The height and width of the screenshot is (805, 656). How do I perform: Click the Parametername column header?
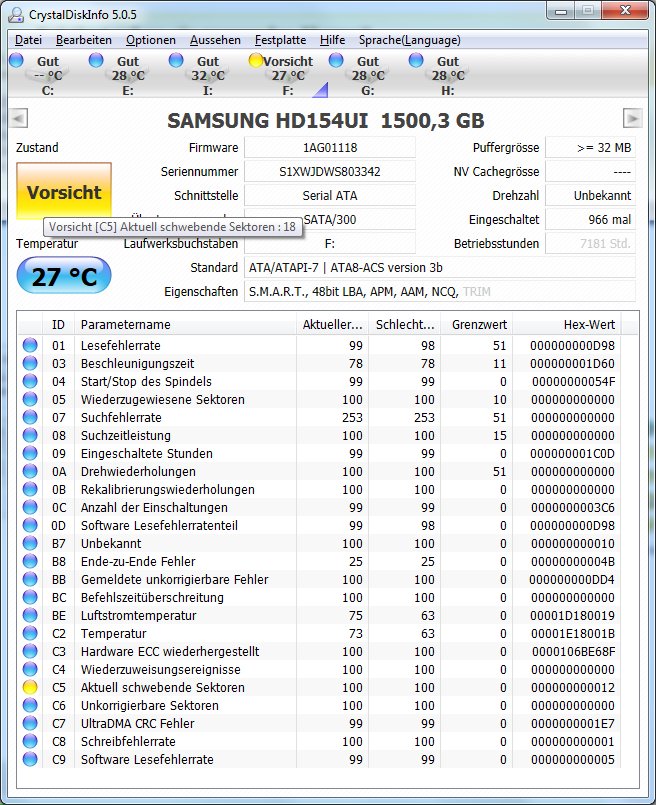185,324
